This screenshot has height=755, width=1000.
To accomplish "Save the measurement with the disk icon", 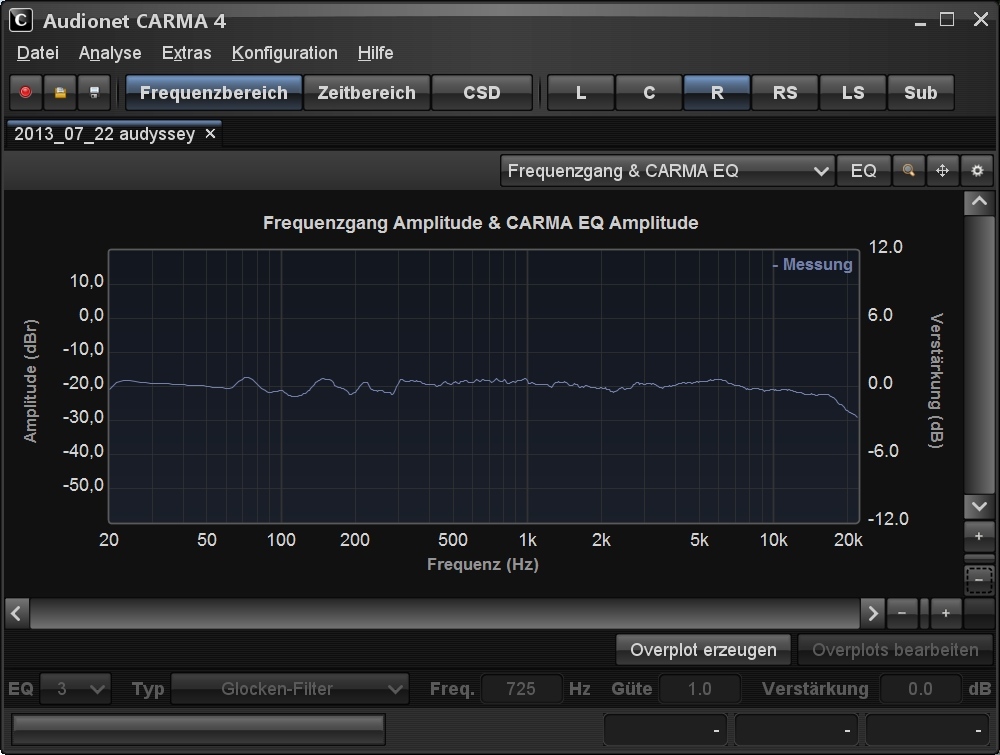I will 94,93.
